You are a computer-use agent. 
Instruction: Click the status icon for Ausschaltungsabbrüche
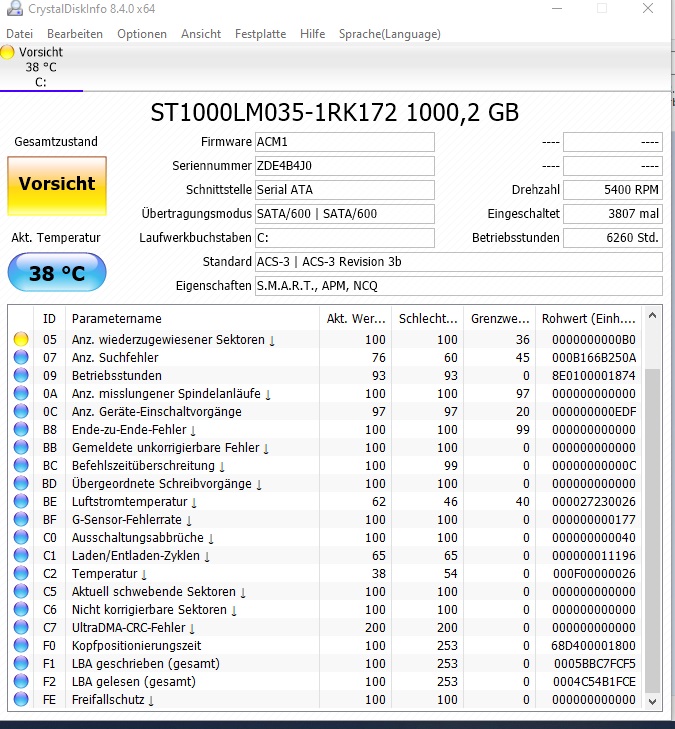click(21, 537)
